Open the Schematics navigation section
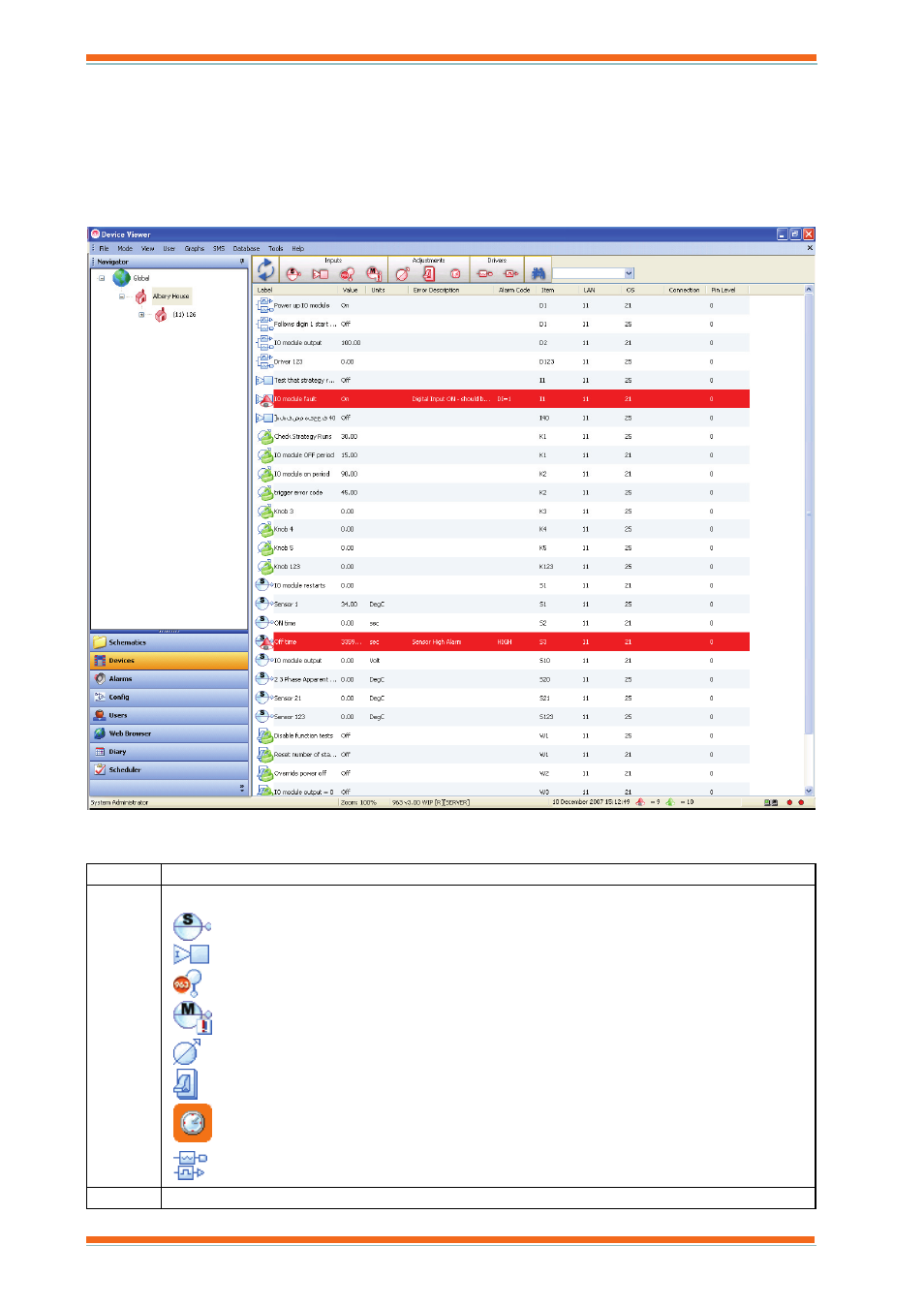The height and width of the screenshot is (1308, 924). pyautogui.click(x=169, y=642)
